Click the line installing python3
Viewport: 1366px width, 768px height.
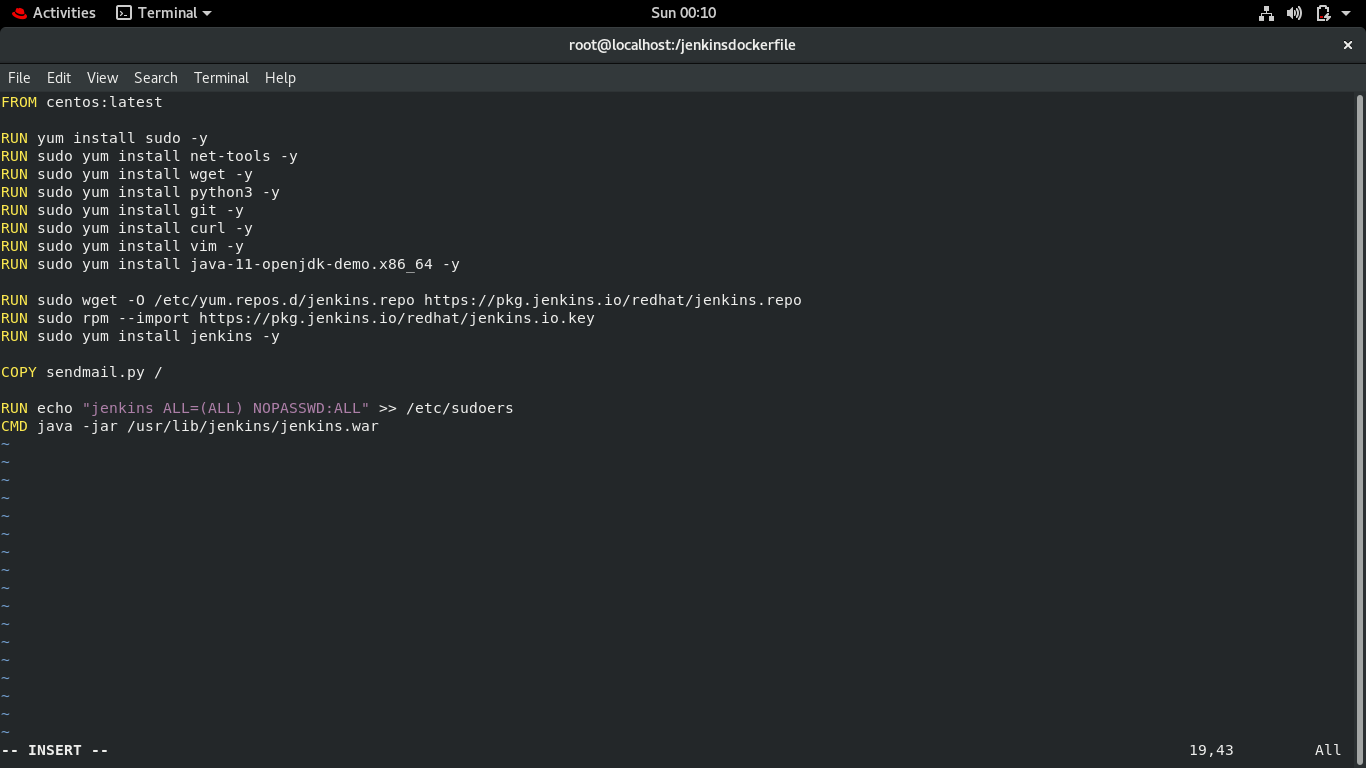click(140, 192)
